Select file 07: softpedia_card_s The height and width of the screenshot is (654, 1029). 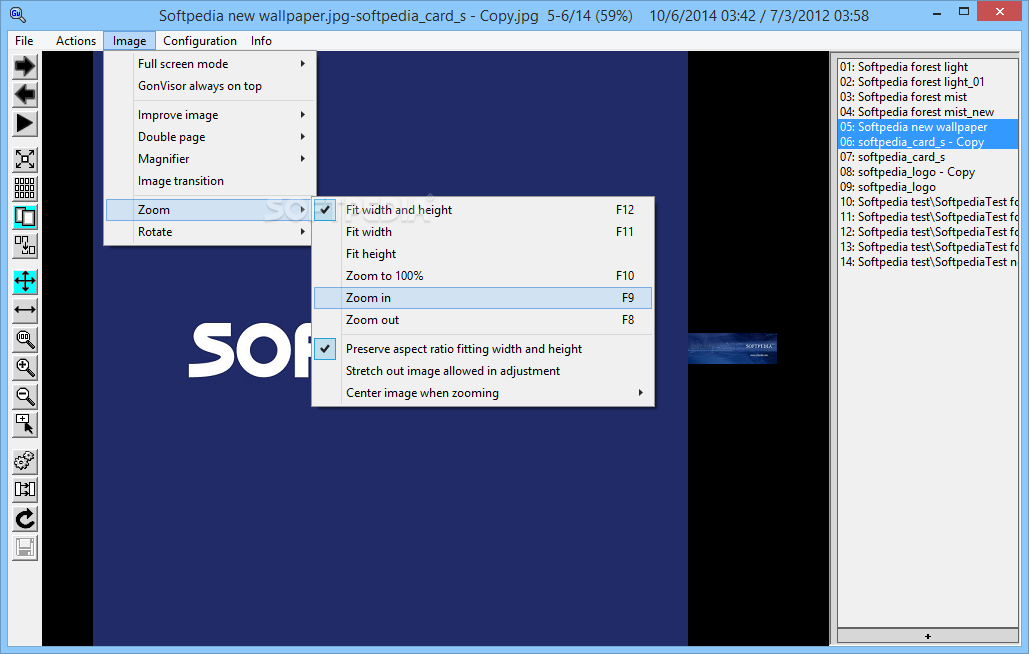(x=928, y=157)
